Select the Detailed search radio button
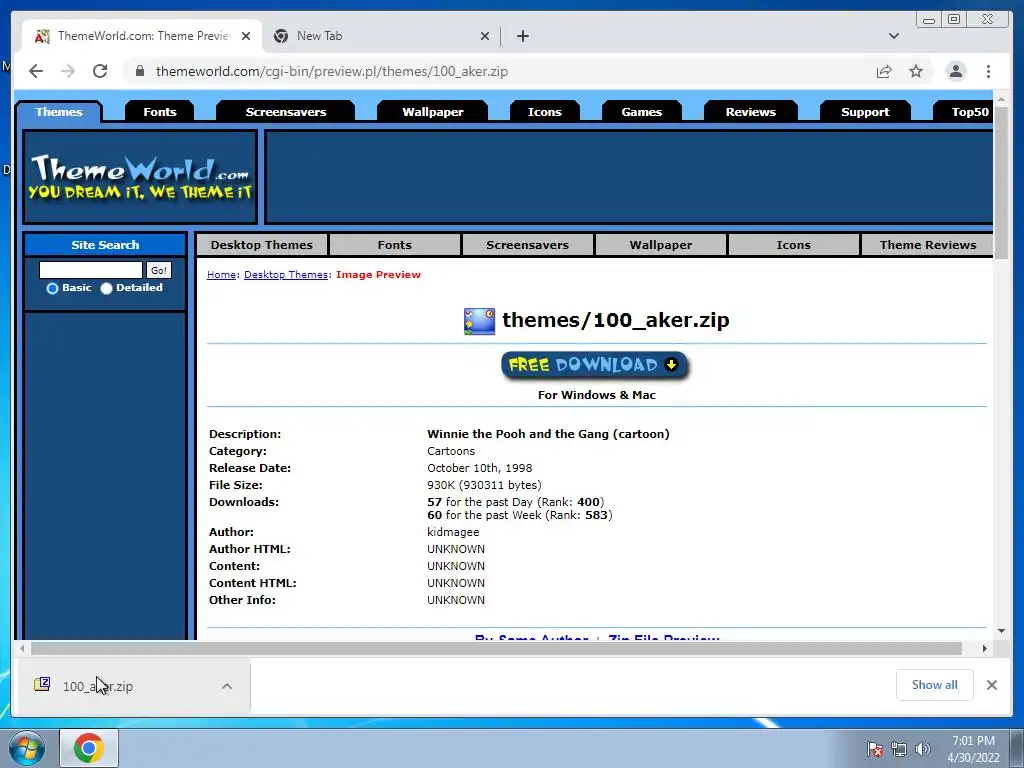Image resolution: width=1024 pixels, height=768 pixels. [x=106, y=288]
